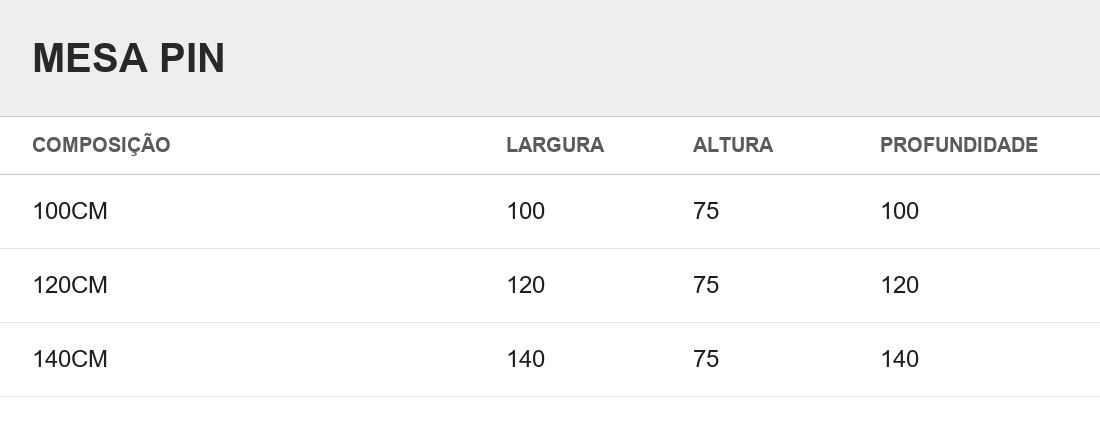
Task: Click altura value 75 in 120CM row
Action: coord(706,286)
